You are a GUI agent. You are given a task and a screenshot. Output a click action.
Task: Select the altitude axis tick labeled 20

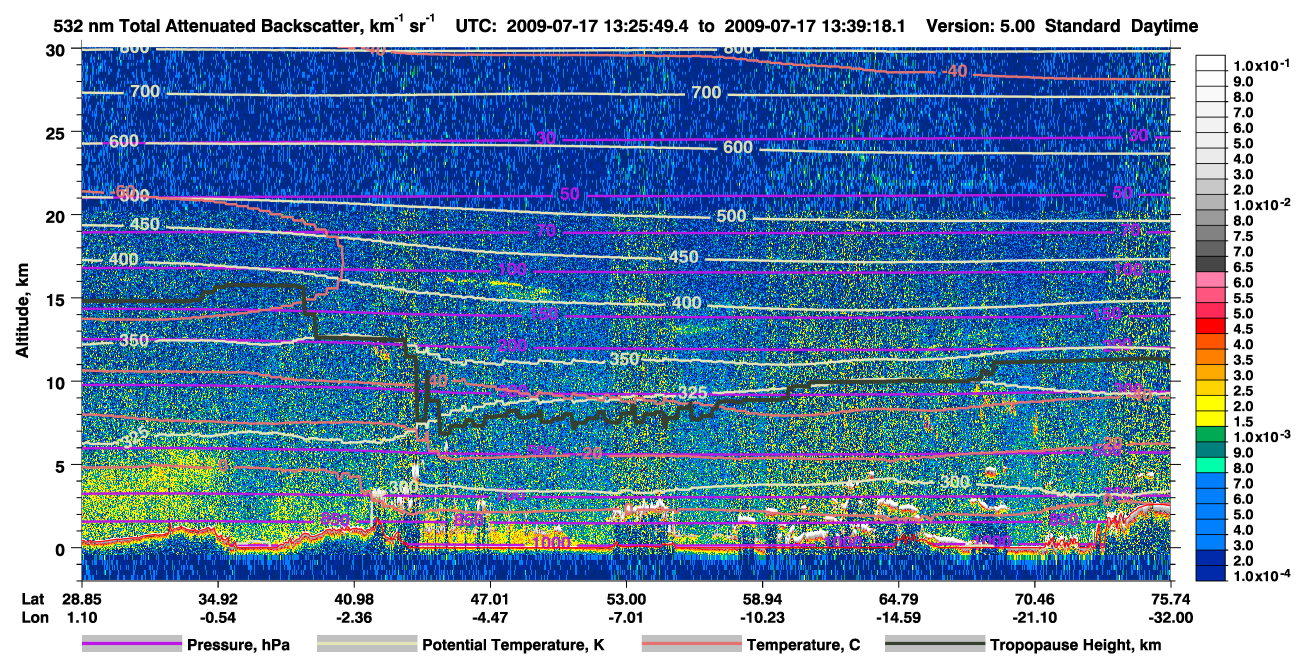point(57,215)
